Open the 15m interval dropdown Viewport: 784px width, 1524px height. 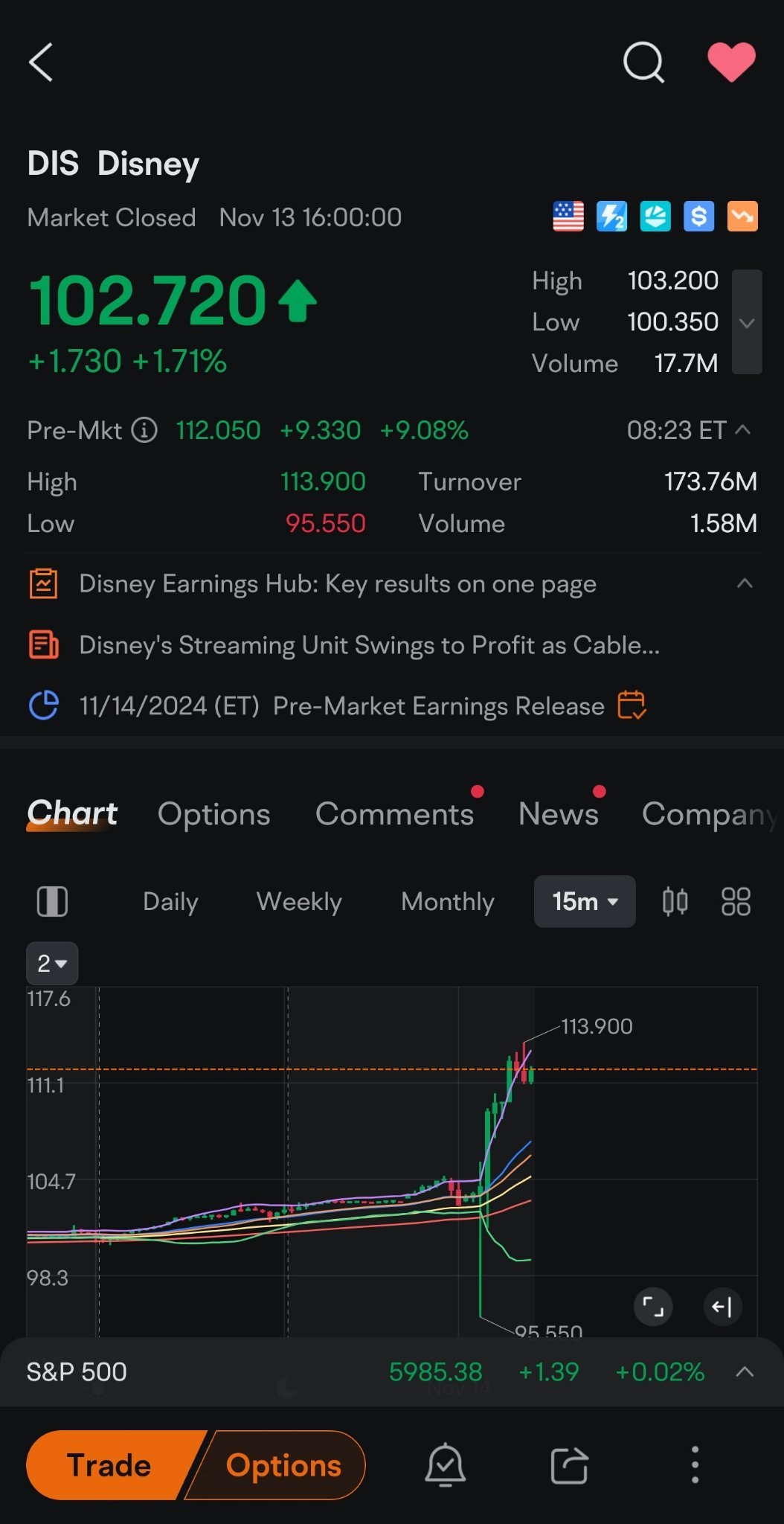[585, 902]
